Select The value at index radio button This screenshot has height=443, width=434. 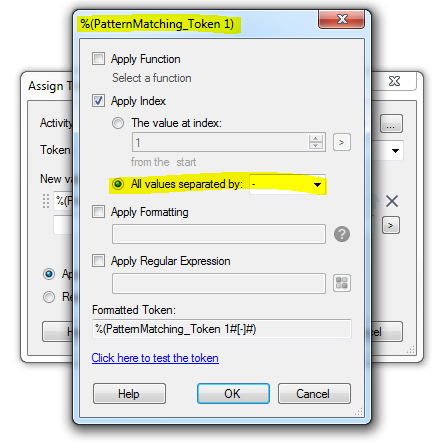118,123
